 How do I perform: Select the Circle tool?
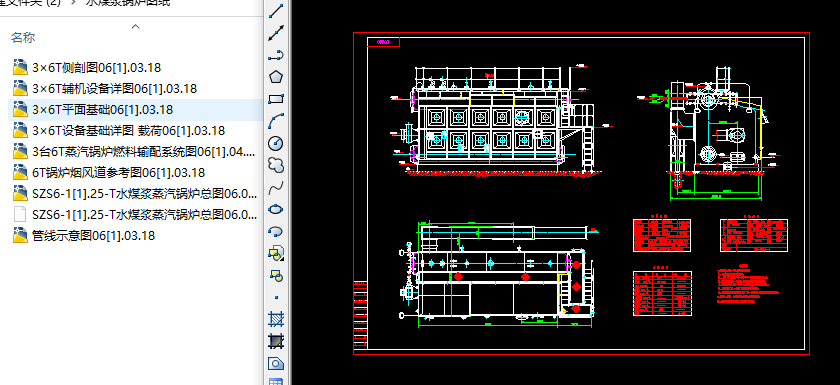tap(275, 143)
